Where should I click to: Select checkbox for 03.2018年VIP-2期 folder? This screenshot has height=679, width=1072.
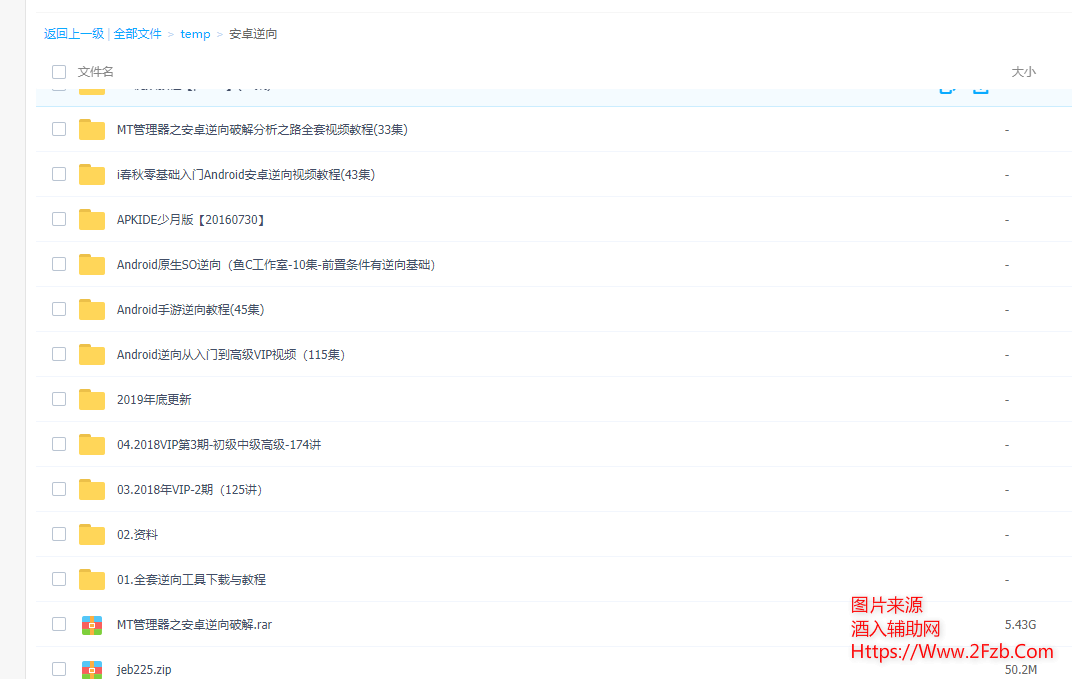pos(59,489)
